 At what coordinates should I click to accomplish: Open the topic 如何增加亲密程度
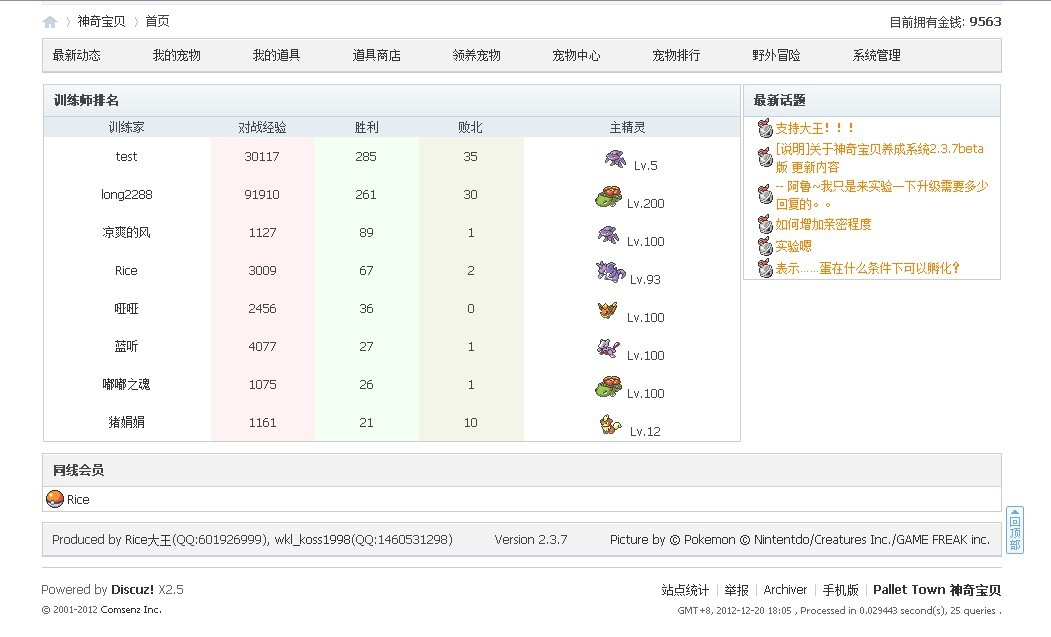(823, 224)
